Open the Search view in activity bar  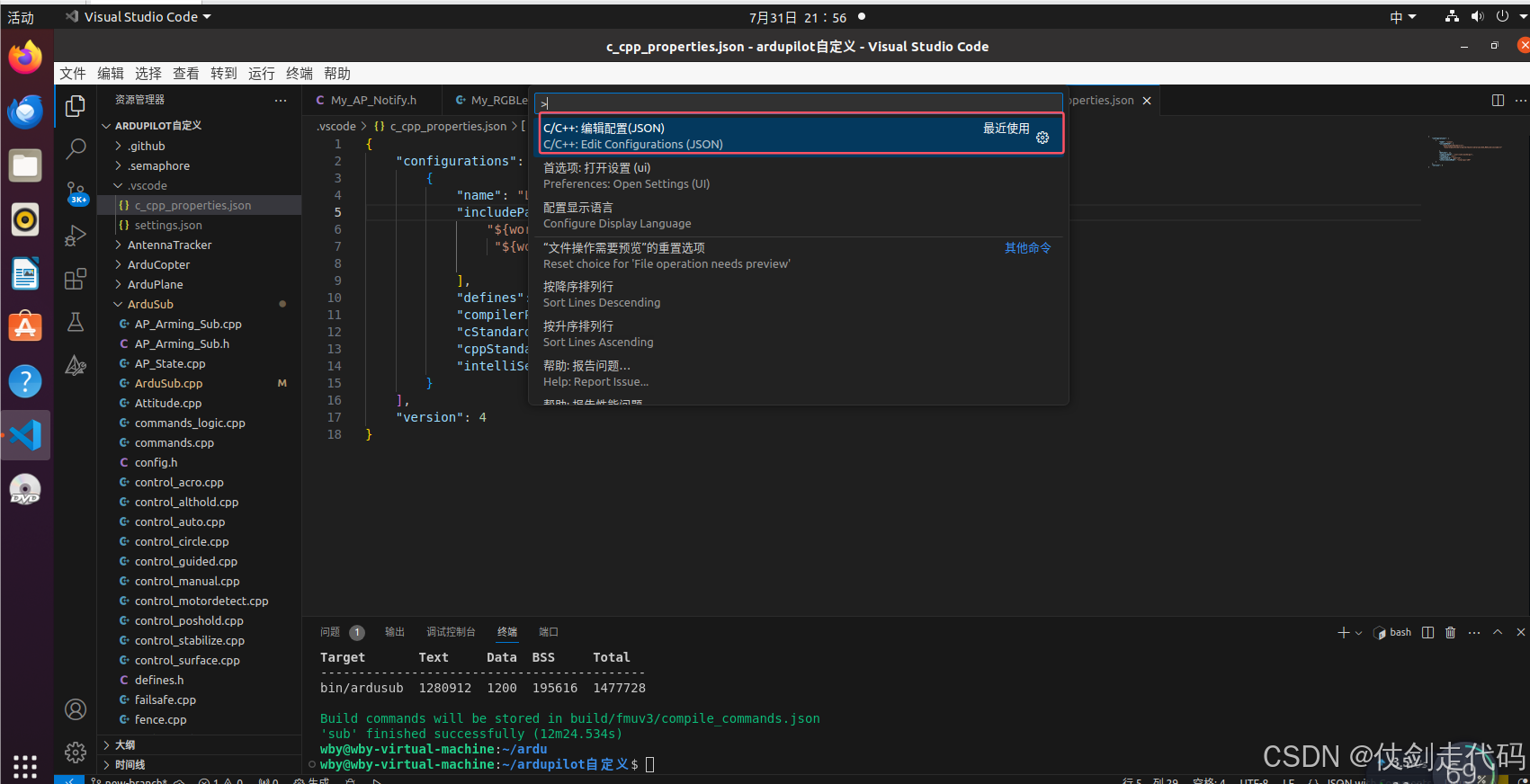pyautogui.click(x=76, y=149)
